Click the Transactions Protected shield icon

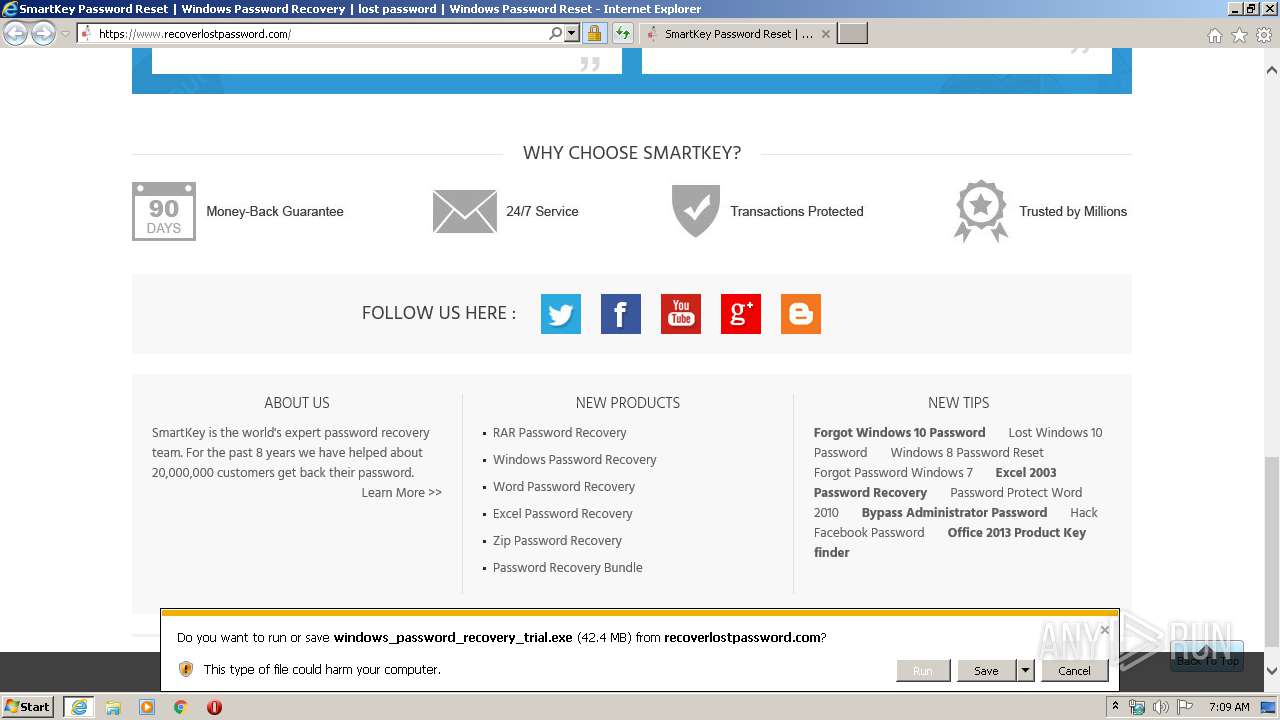coord(696,211)
